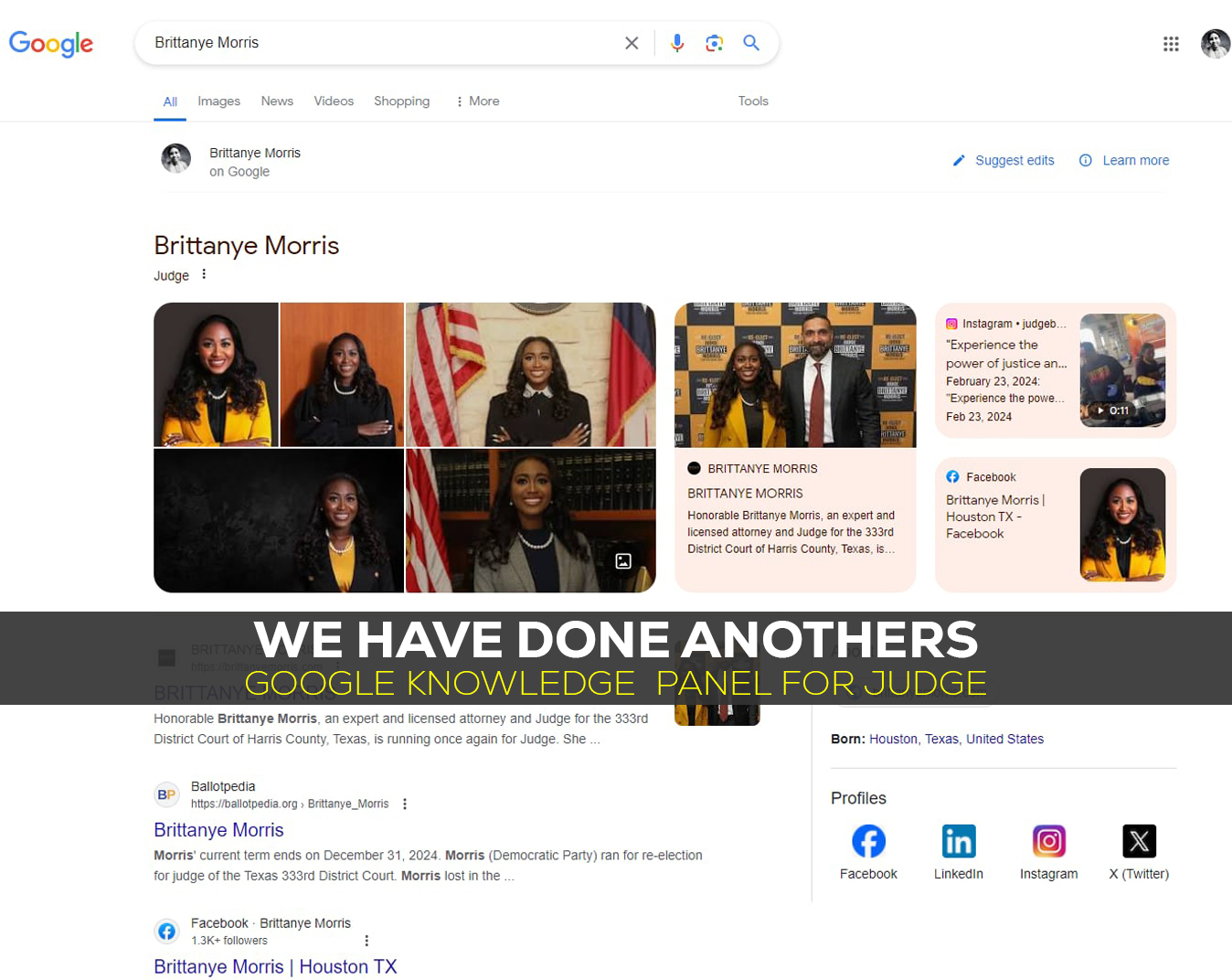Viewport: 1232px width, 980px height.
Task: Open the photo with flags and seal
Action: [x=531, y=375]
